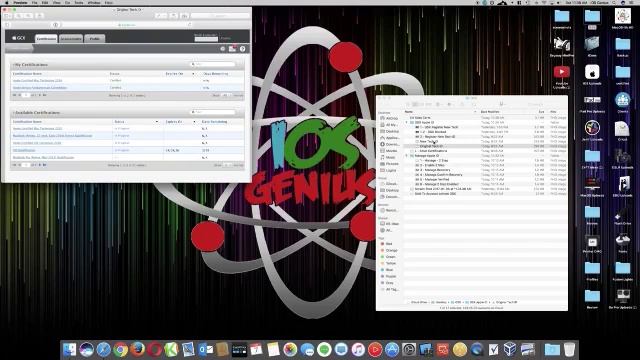Open the mail icon with red badge in GCX

232,49
